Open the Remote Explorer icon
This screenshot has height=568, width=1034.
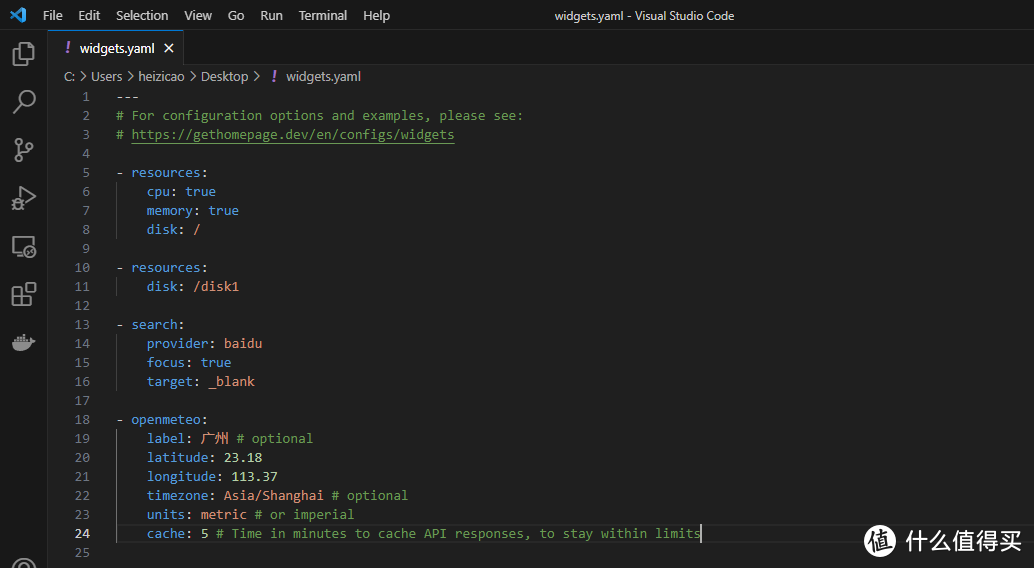click(x=23, y=246)
